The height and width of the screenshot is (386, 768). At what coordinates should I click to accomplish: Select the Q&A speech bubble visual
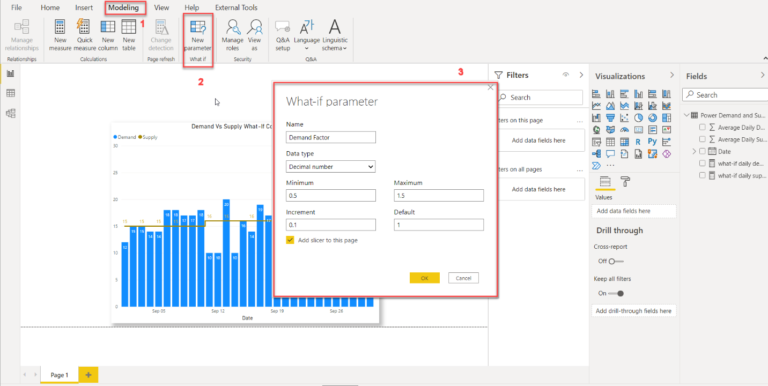[x=610, y=154]
